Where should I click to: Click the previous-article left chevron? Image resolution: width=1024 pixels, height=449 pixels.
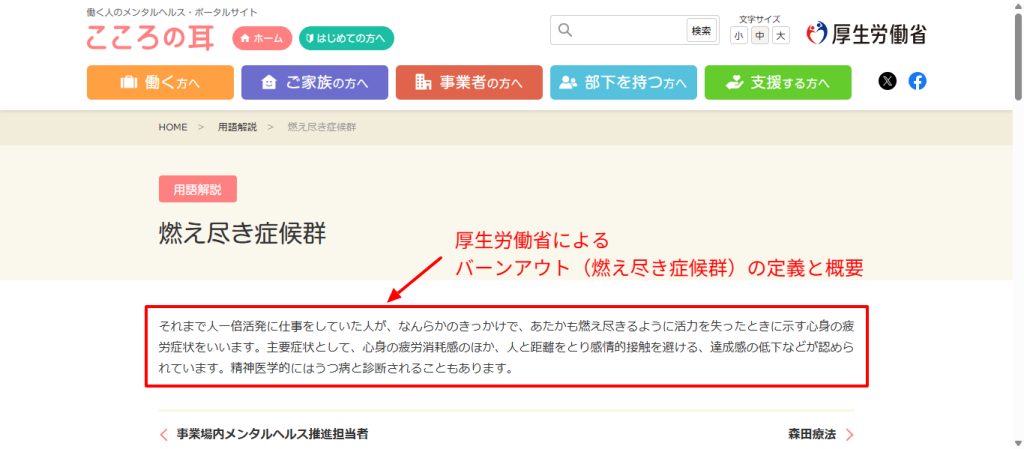(163, 435)
